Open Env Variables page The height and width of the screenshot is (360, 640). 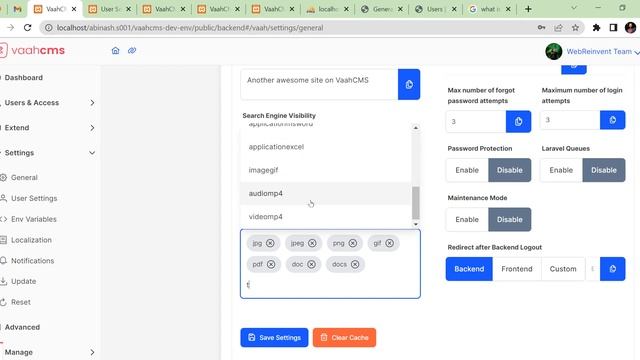[34, 219]
